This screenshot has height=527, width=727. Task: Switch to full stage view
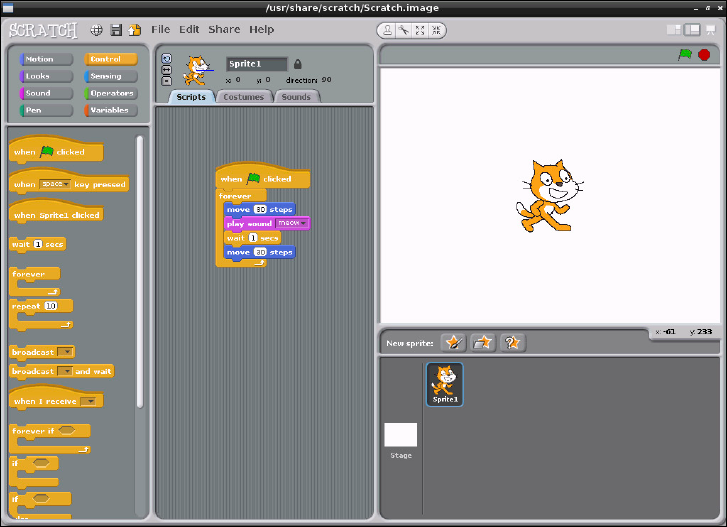[692, 30]
